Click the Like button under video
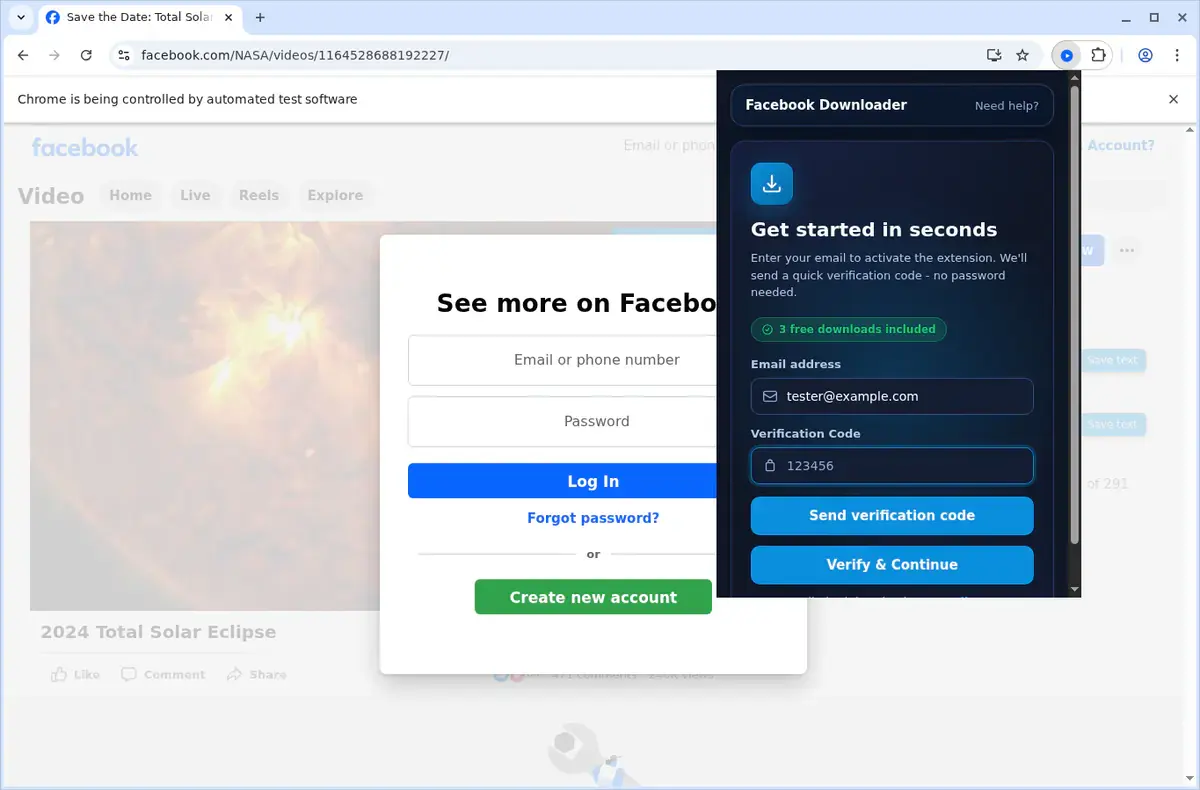The height and width of the screenshot is (790, 1200). [76, 675]
